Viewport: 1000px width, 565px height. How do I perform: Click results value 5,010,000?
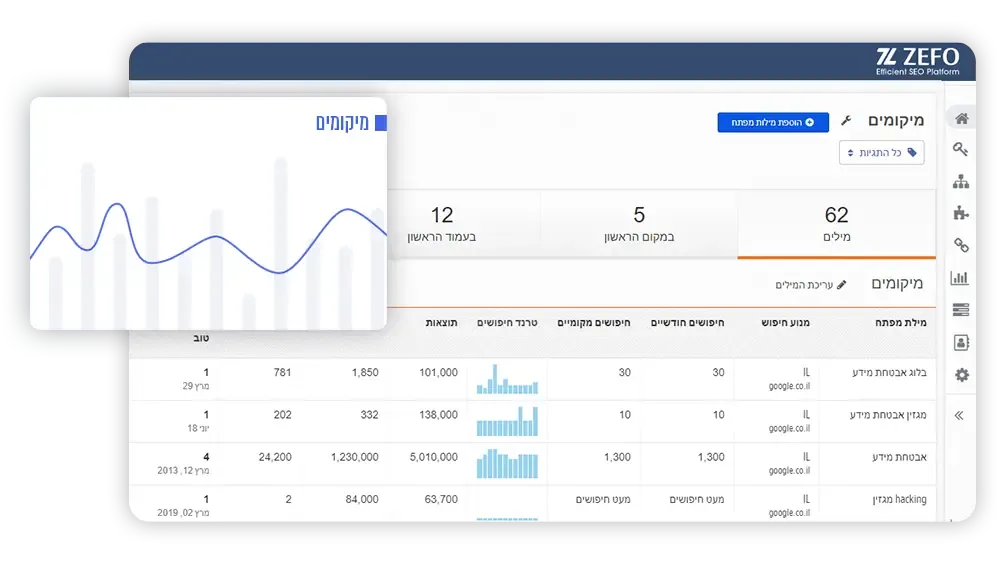tap(434, 457)
